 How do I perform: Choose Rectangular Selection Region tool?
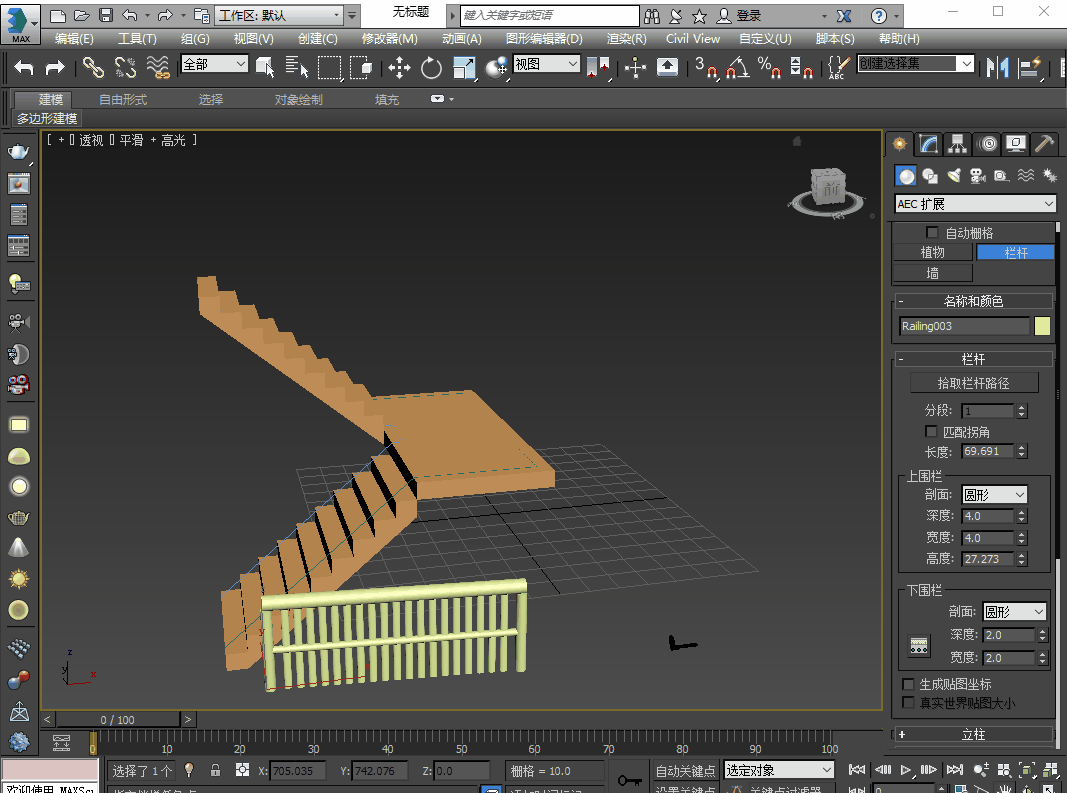pyautogui.click(x=329, y=67)
